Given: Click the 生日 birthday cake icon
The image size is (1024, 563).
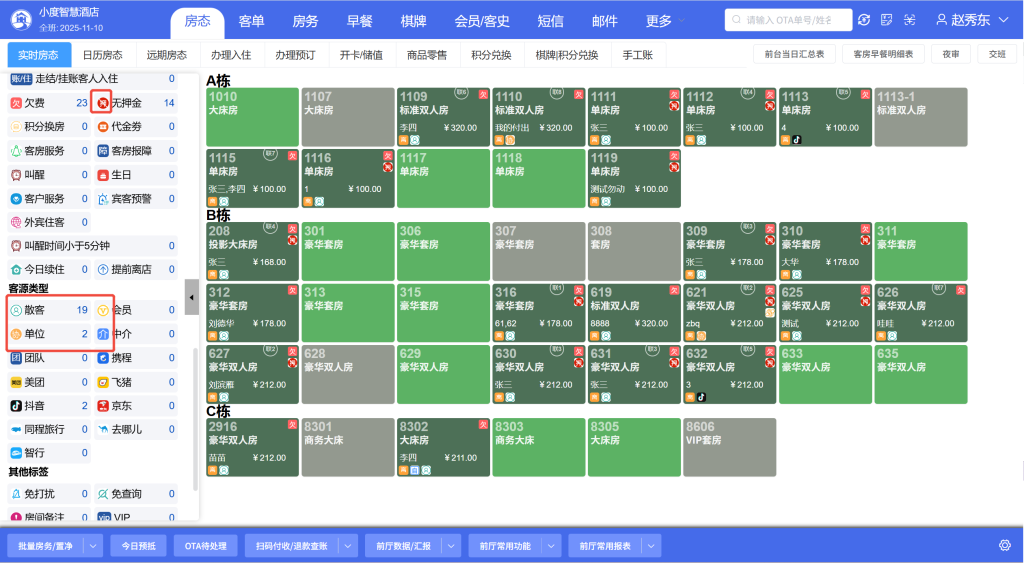Looking at the screenshot, I should [x=103, y=175].
